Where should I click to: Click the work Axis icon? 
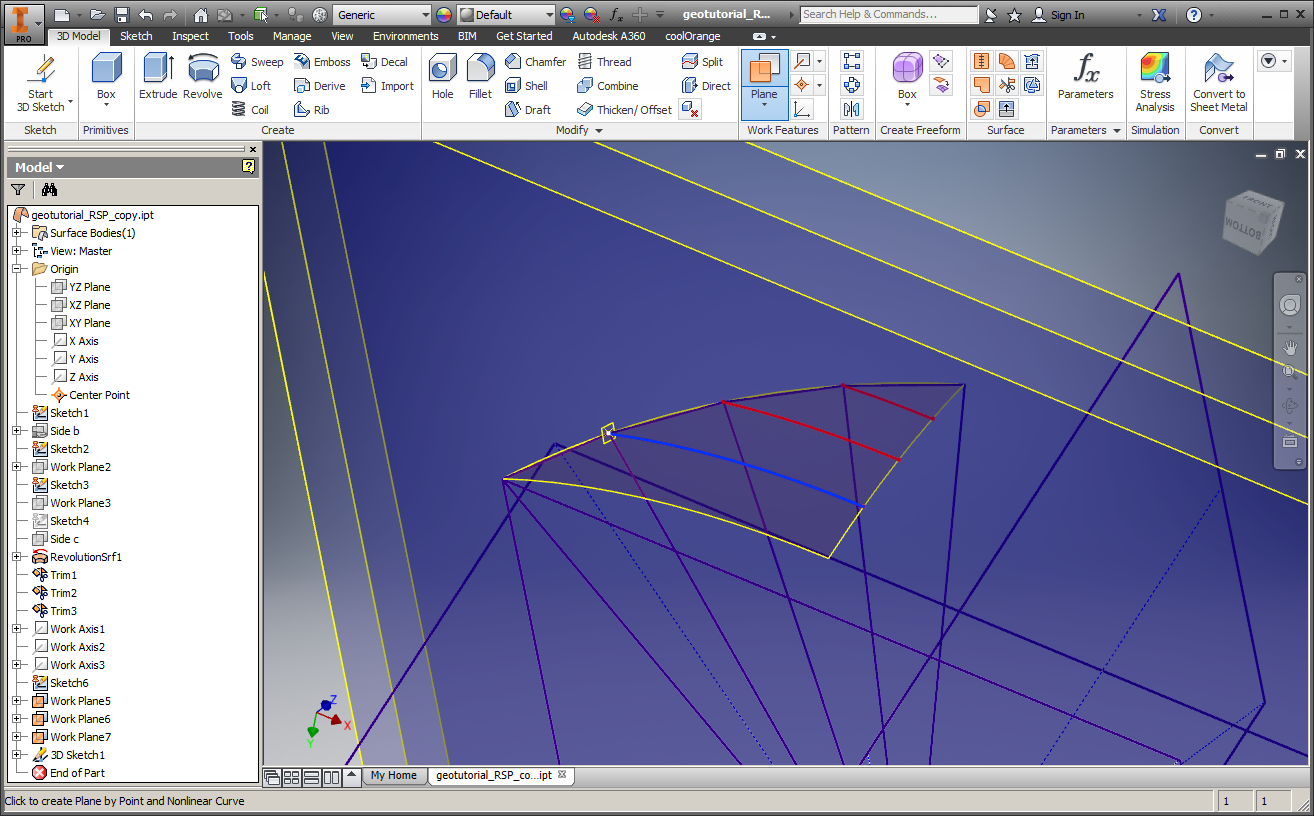pos(802,61)
